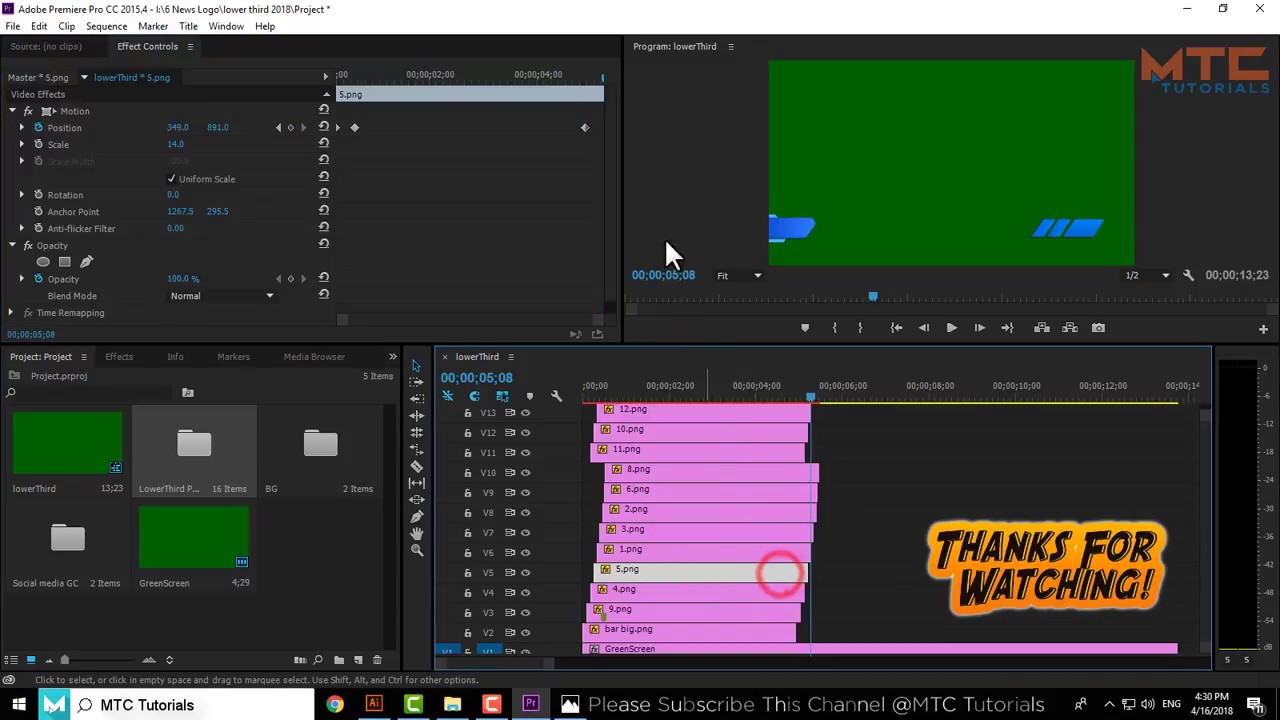Image resolution: width=1280 pixels, height=720 pixels.
Task: Switch to the Effects tab
Action: [x=119, y=356]
